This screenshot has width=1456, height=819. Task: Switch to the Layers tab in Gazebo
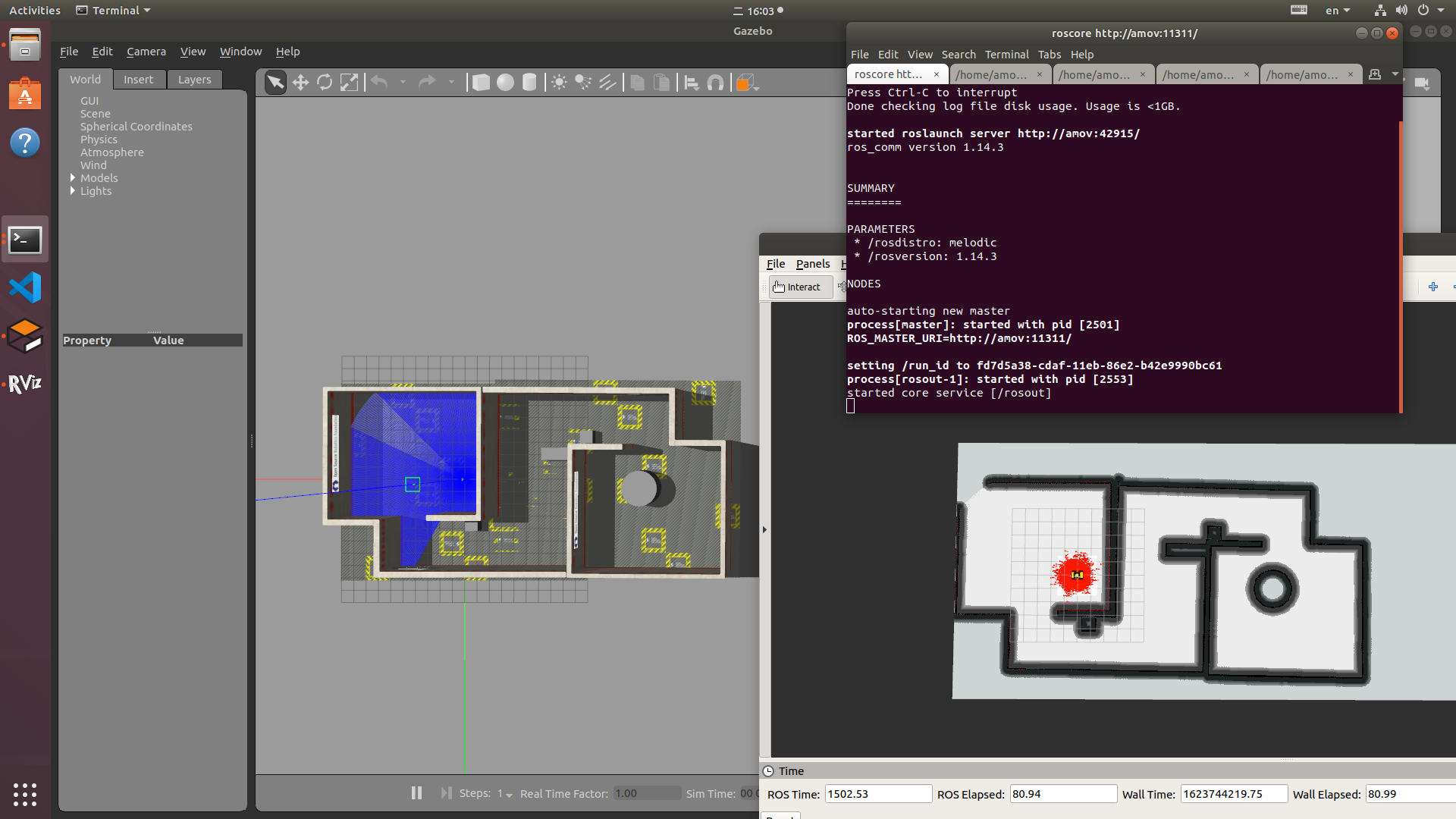point(194,80)
